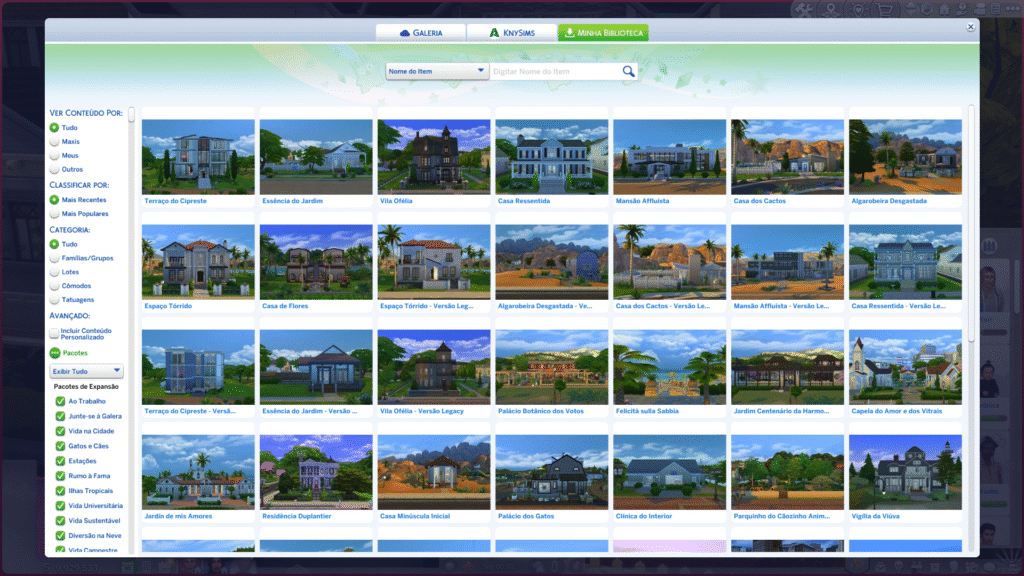This screenshot has height=576, width=1024.
Task: Click the KnySims profile icon
Action: (494, 33)
